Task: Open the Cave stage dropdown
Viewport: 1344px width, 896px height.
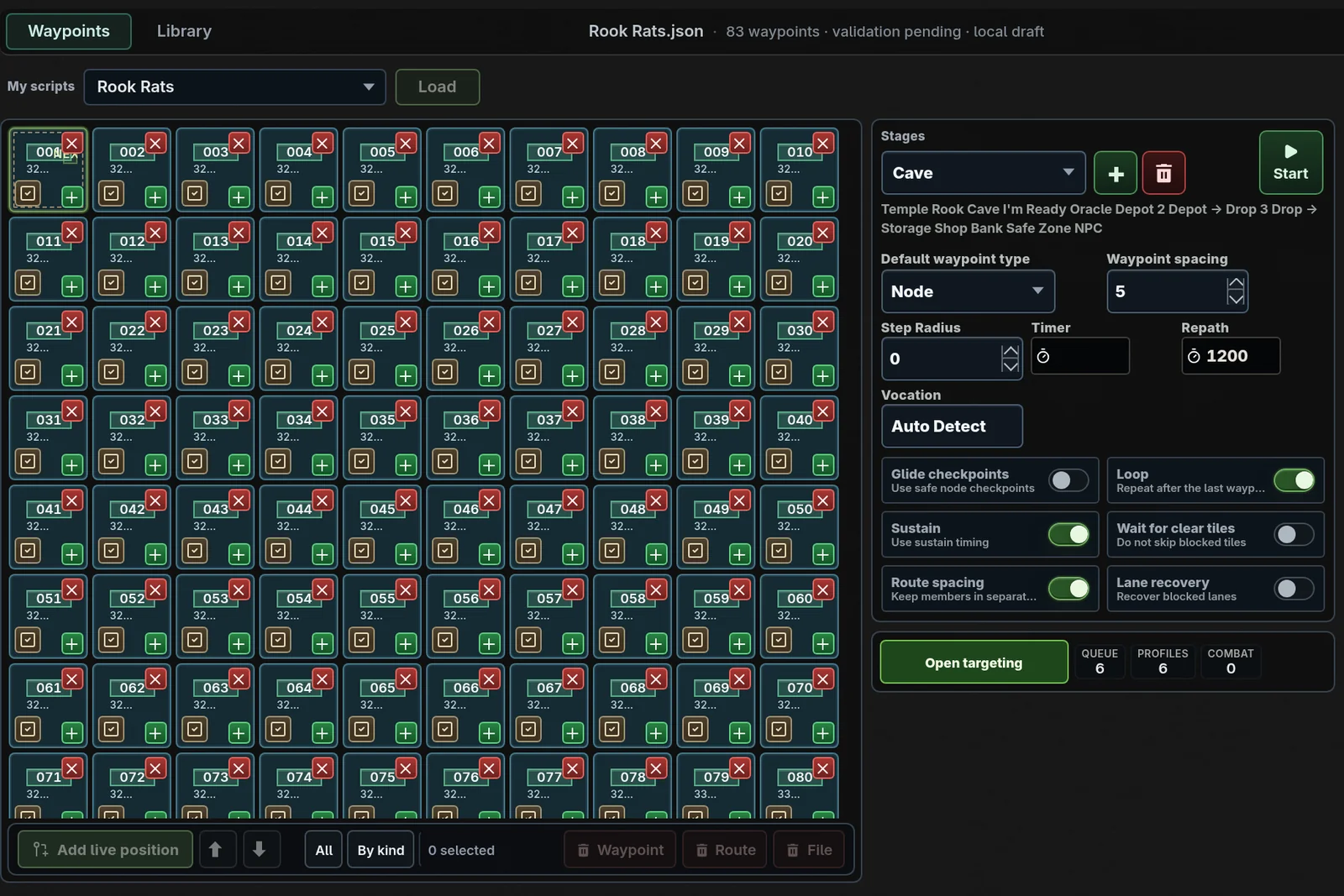Action: [x=983, y=173]
